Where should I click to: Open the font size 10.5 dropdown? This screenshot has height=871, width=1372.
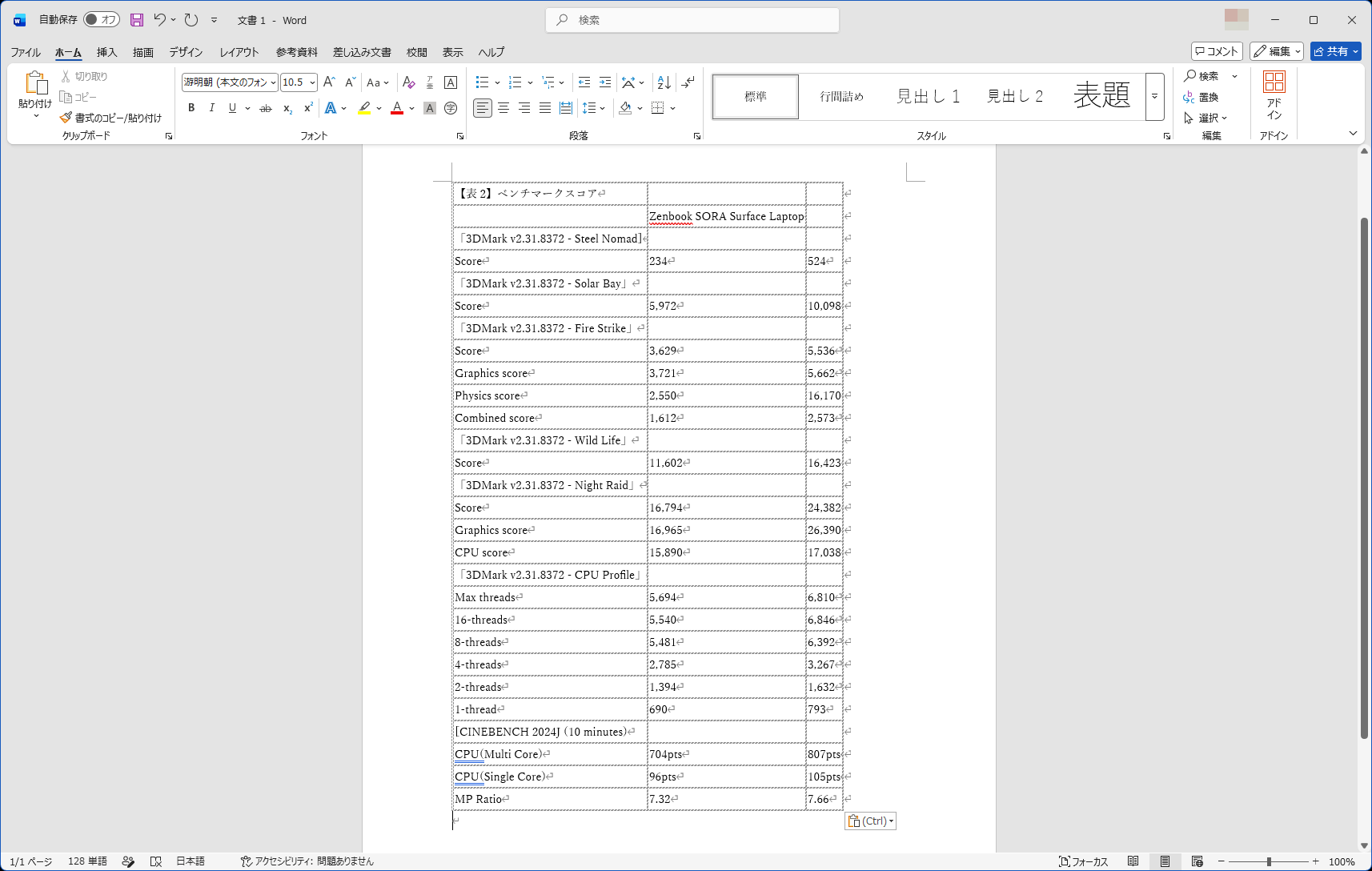point(312,82)
